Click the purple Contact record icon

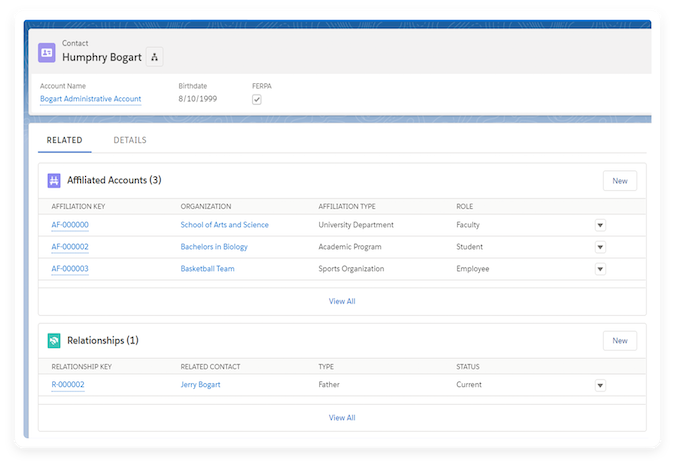coord(46,52)
